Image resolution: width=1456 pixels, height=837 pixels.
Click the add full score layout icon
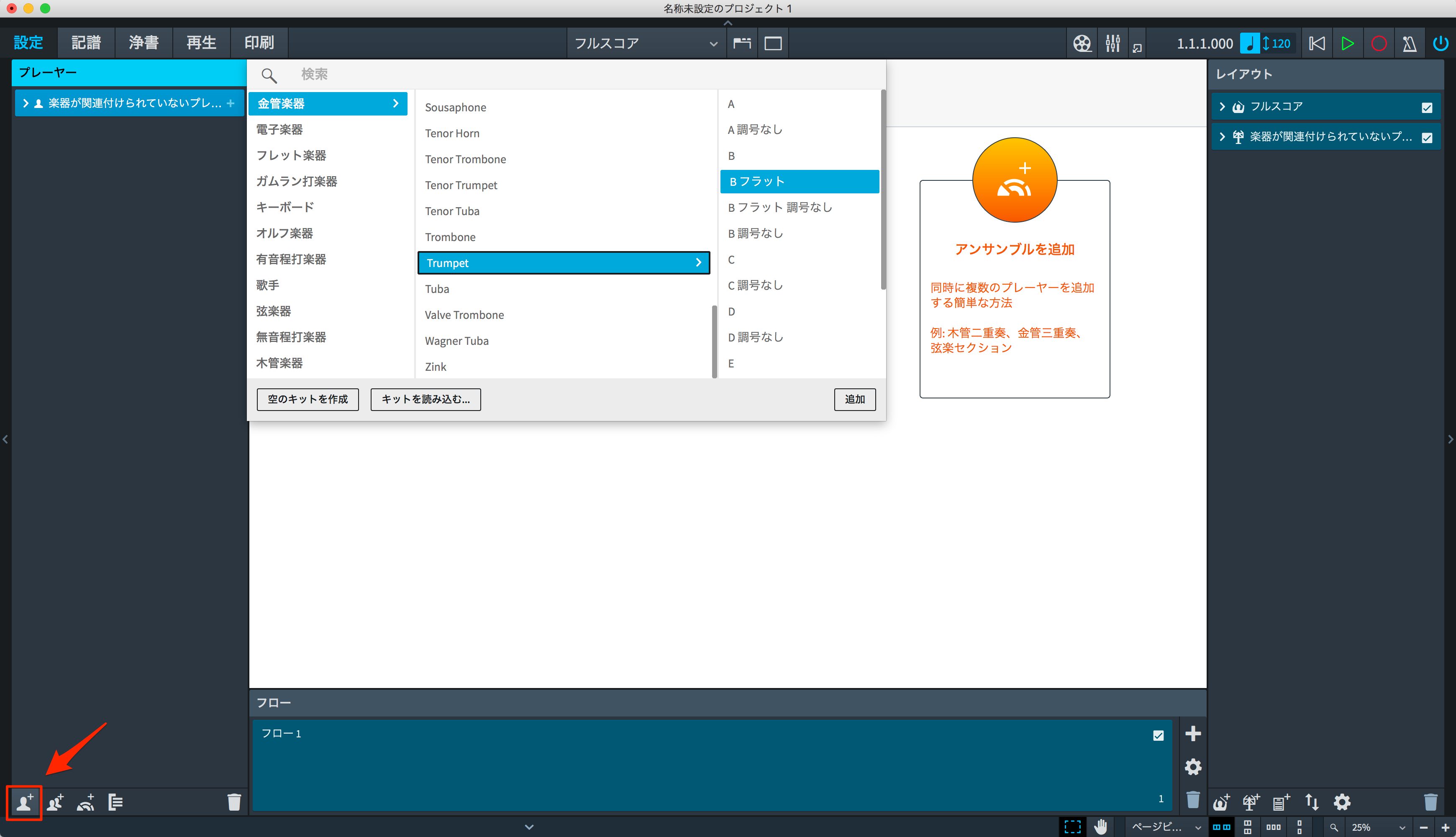pos(1221,802)
